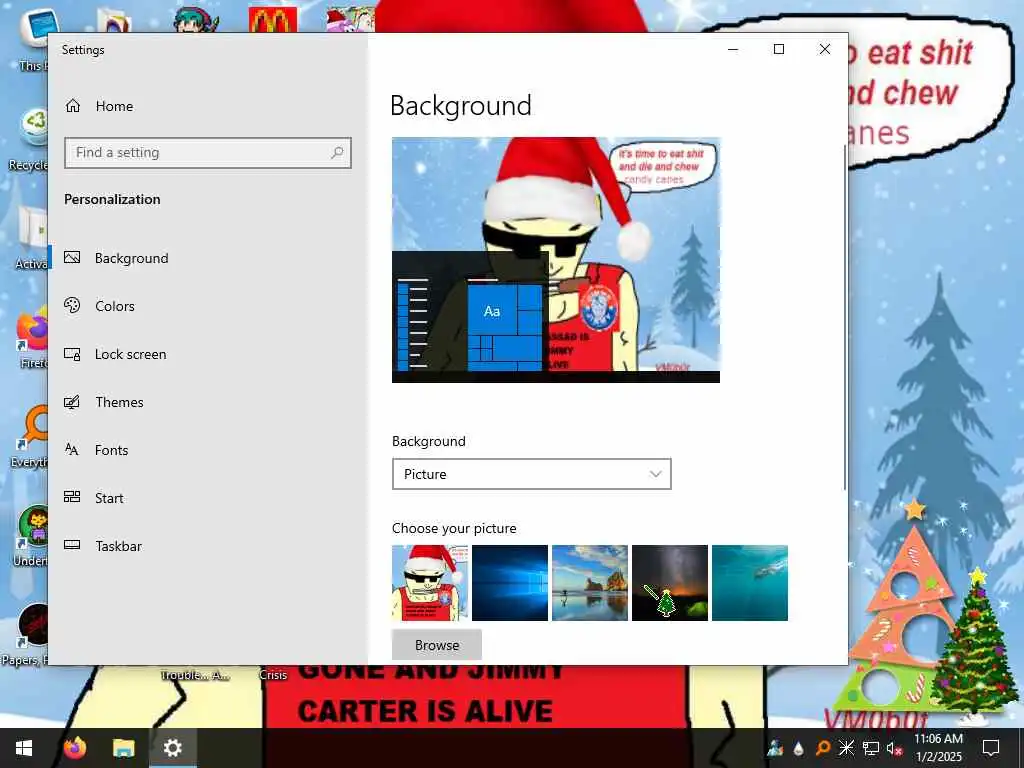Image resolution: width=1024 pixels, height=768 pixels.
Task: Open the Start settings page
Action: (208, 498)
